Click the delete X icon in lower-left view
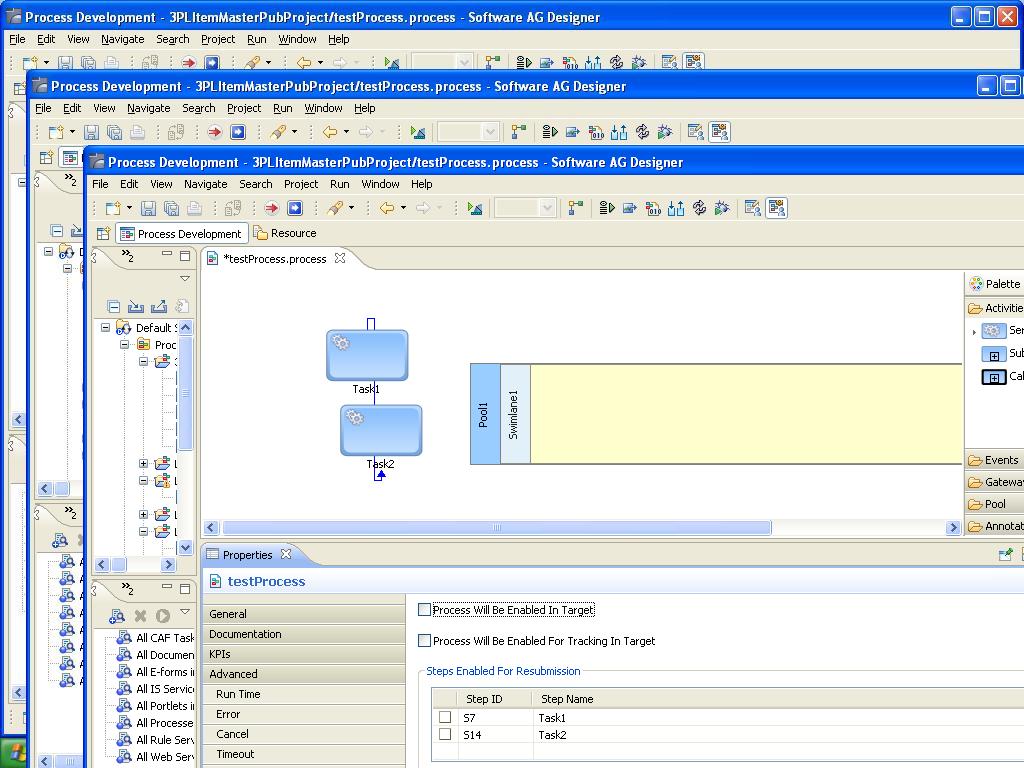Image resolution: width=1024 pixels, height=768 pixels. pyautogui.click(x=140, y=615)
